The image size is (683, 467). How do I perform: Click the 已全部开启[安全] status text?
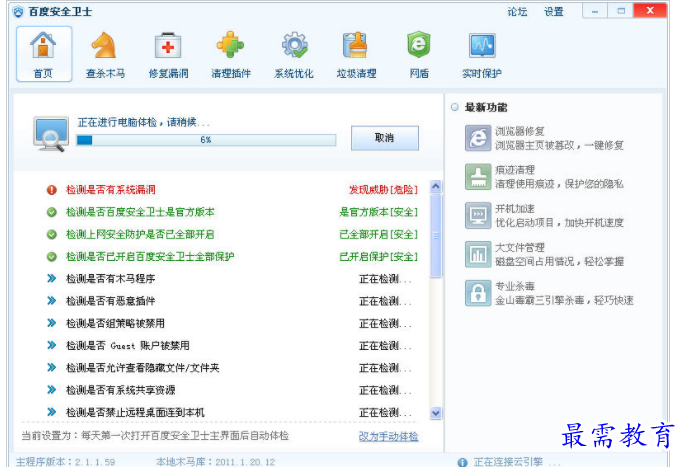(x=378, y=234)
